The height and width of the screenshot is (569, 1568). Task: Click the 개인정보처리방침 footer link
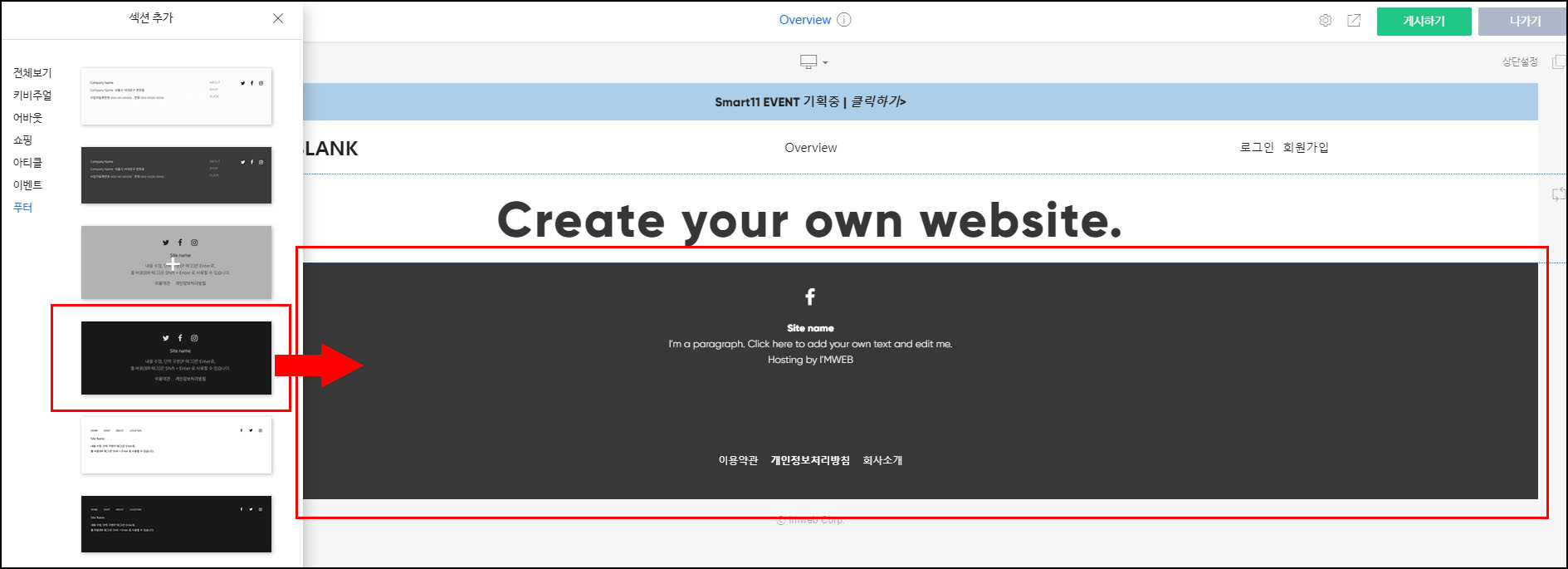pyautogui.click(x=810, y=460)
